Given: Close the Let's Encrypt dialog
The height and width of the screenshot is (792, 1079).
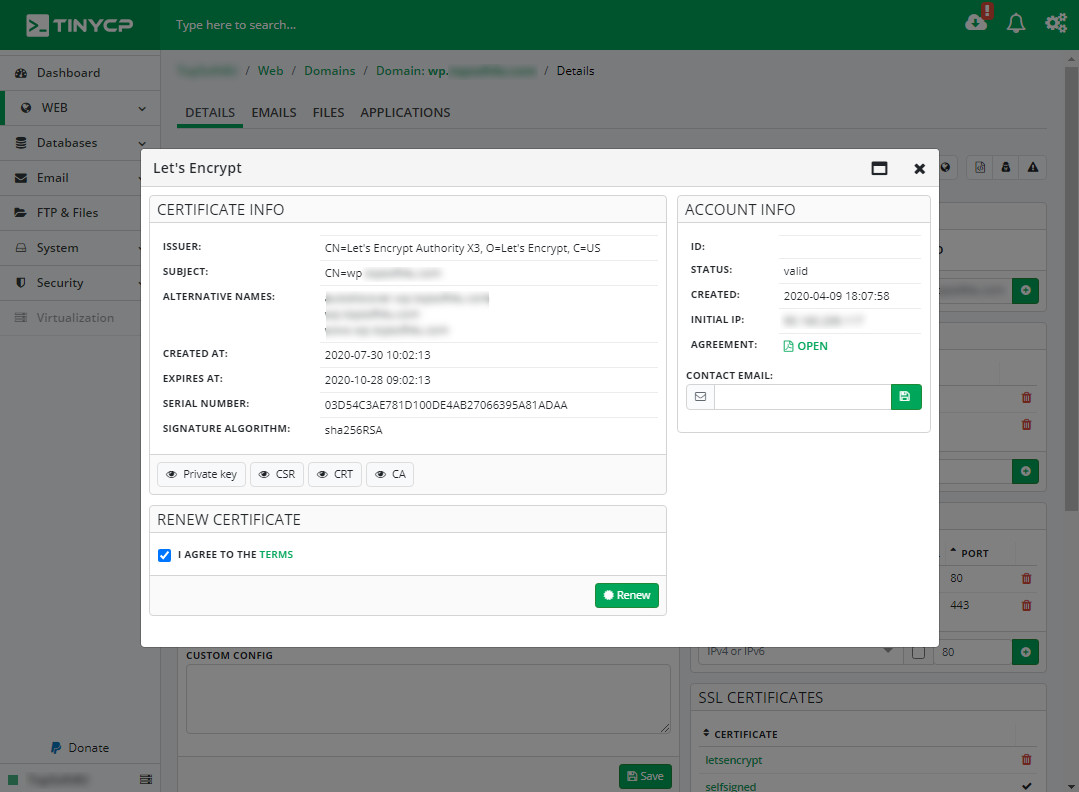Looking at the screenshot, I should click(919, 169).
